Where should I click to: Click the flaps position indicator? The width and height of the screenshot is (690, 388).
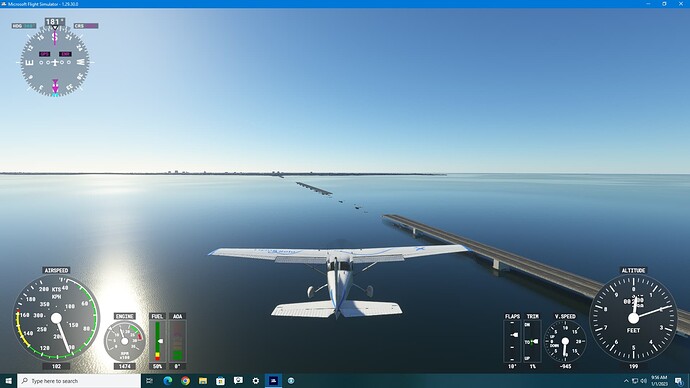pos(512,341)
